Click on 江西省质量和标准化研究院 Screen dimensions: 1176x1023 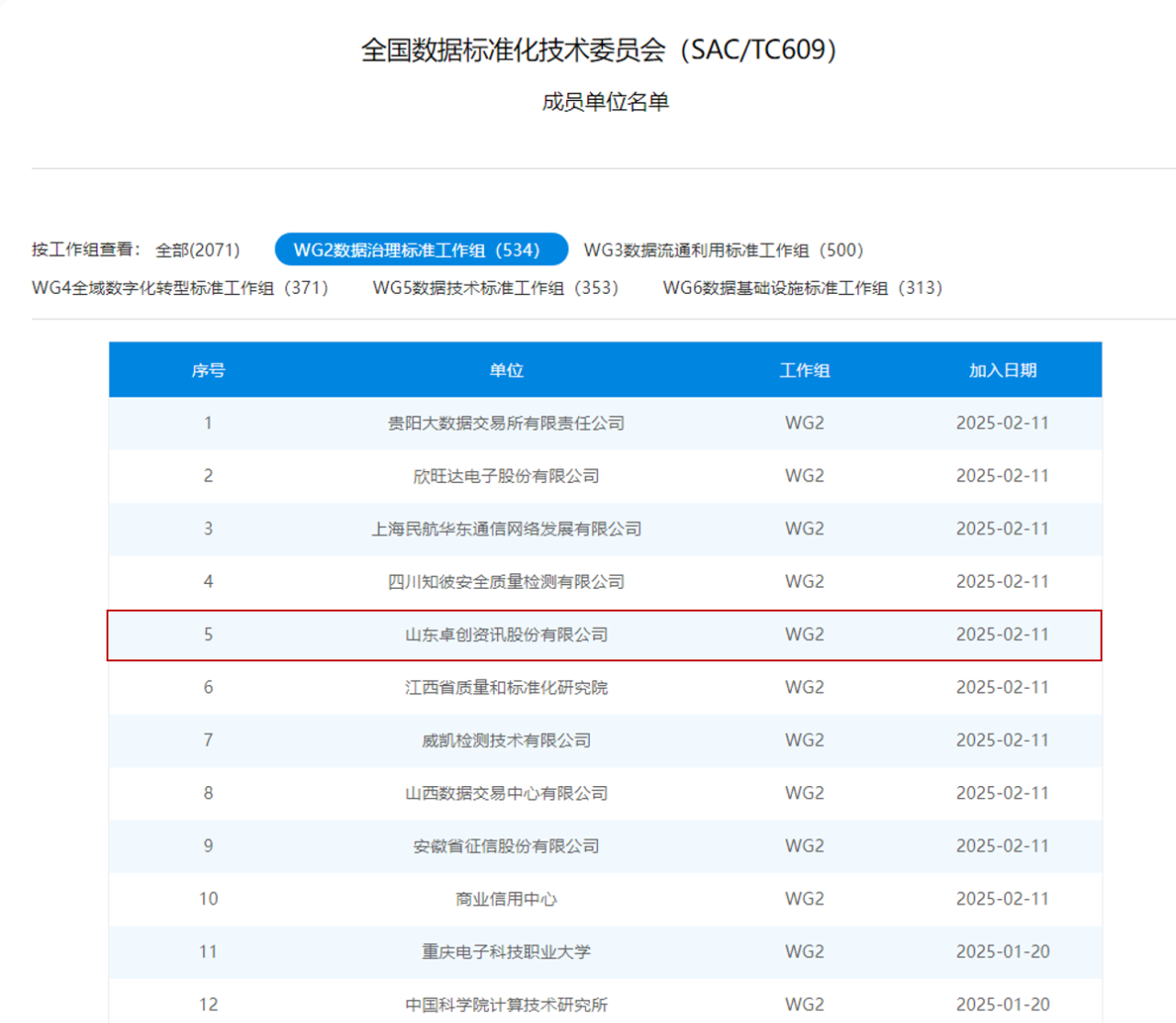click(x=506, y=687)
